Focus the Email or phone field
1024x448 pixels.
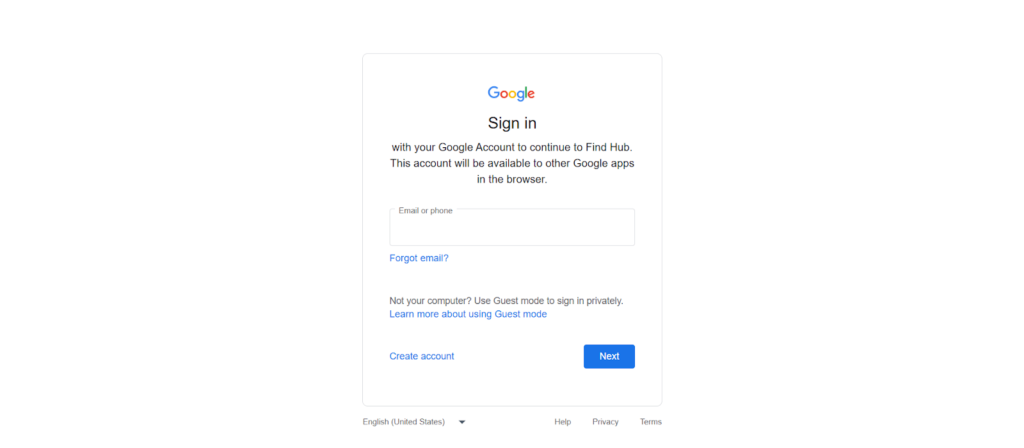pos(512,227)
